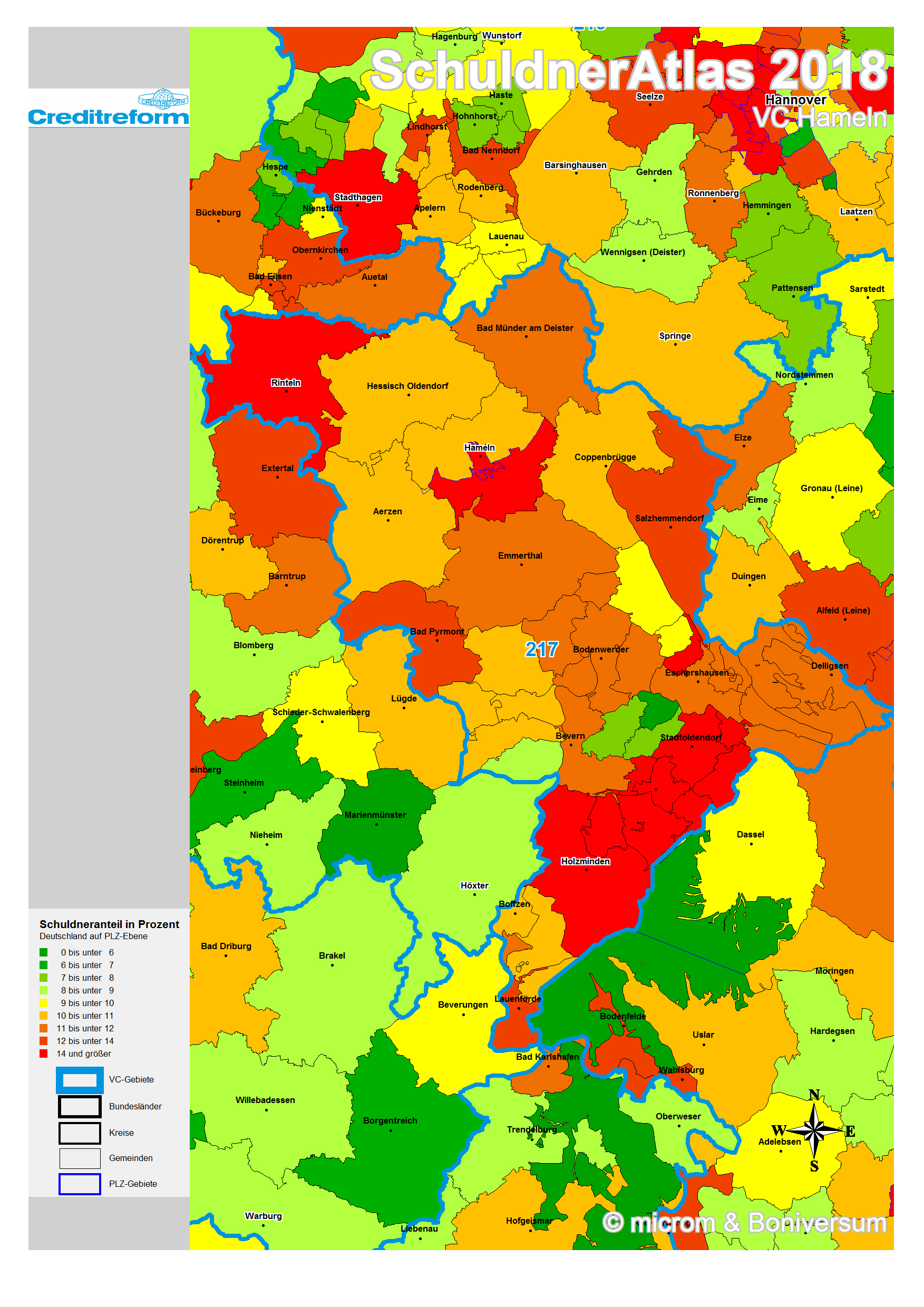Click the Bundesländer legend box
This screenshot has width=924, height=1307.
coord(80,1107)
